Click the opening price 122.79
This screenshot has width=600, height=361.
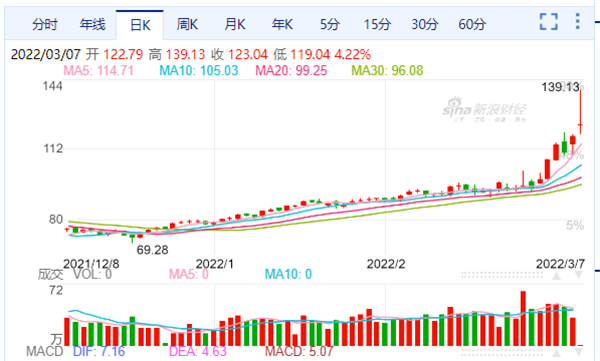pyautogui.click(x=123, y=54)
